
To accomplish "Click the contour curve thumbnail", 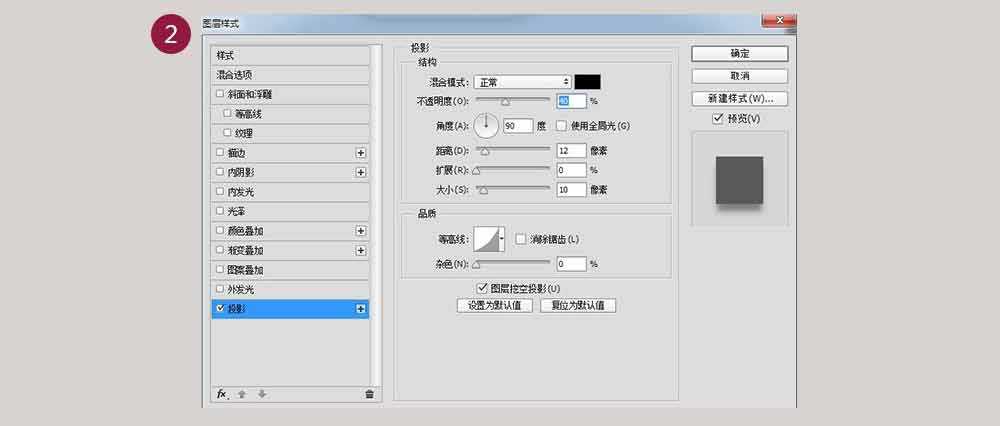I will click(x=486, y=239).
